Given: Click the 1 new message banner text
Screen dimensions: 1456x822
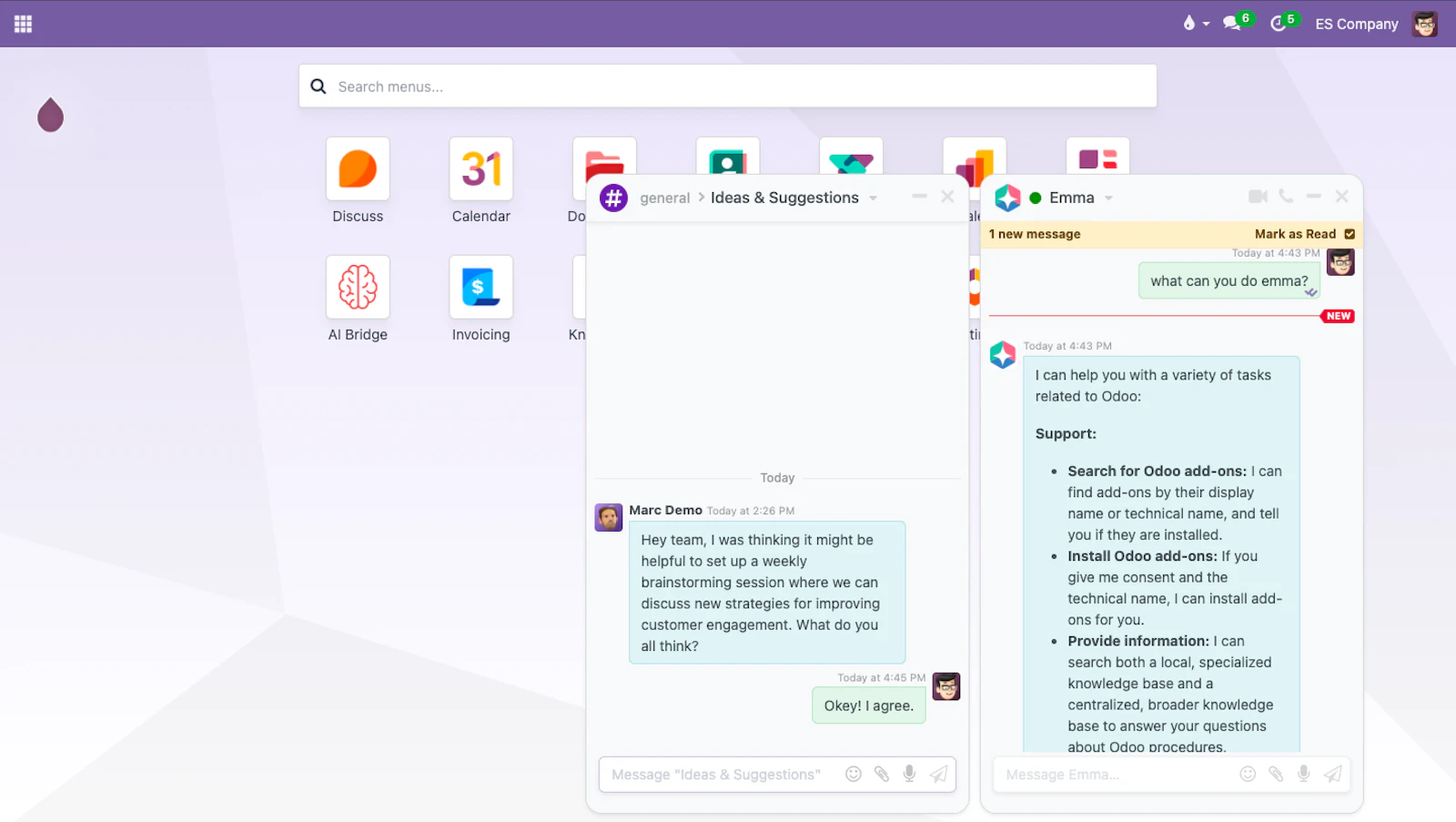Looking at the screenshot, I should (1035, 234).
